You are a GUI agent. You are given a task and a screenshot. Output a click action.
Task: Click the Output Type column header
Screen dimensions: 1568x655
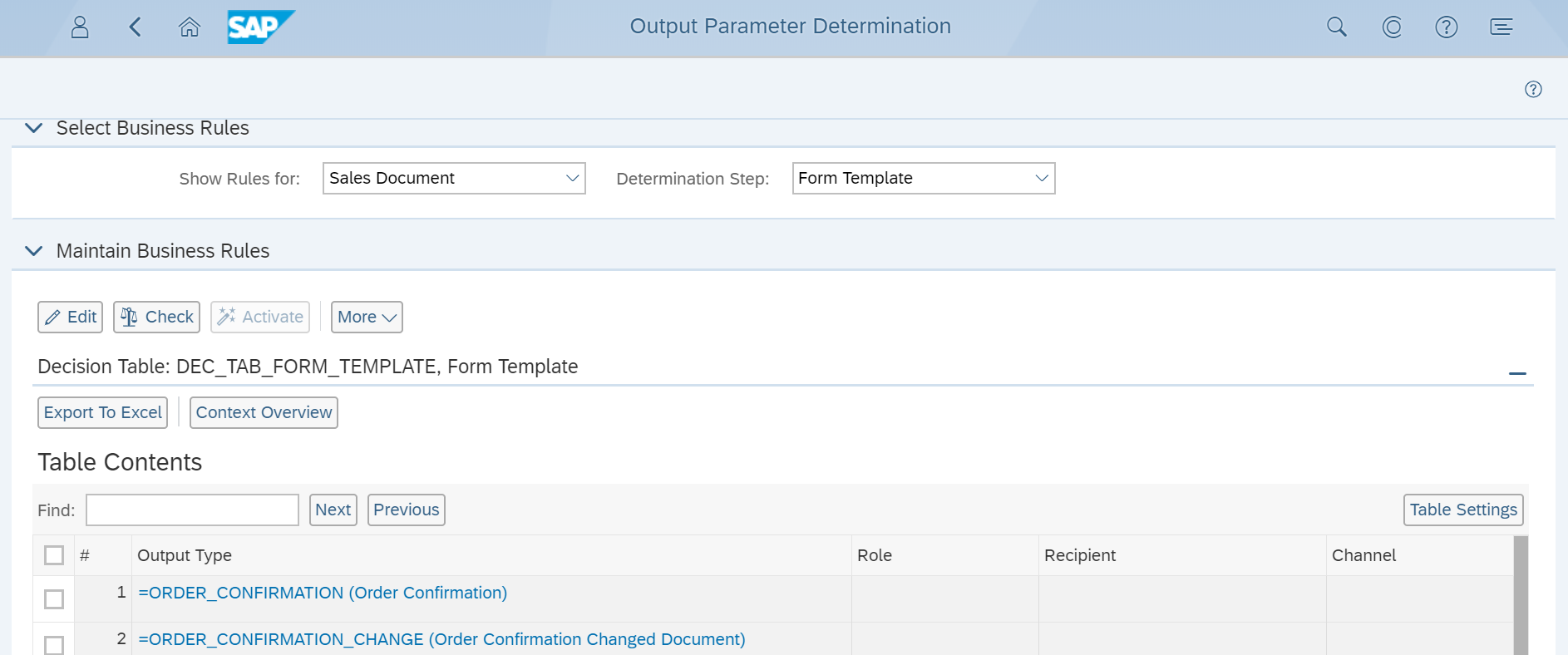(491, 555)
